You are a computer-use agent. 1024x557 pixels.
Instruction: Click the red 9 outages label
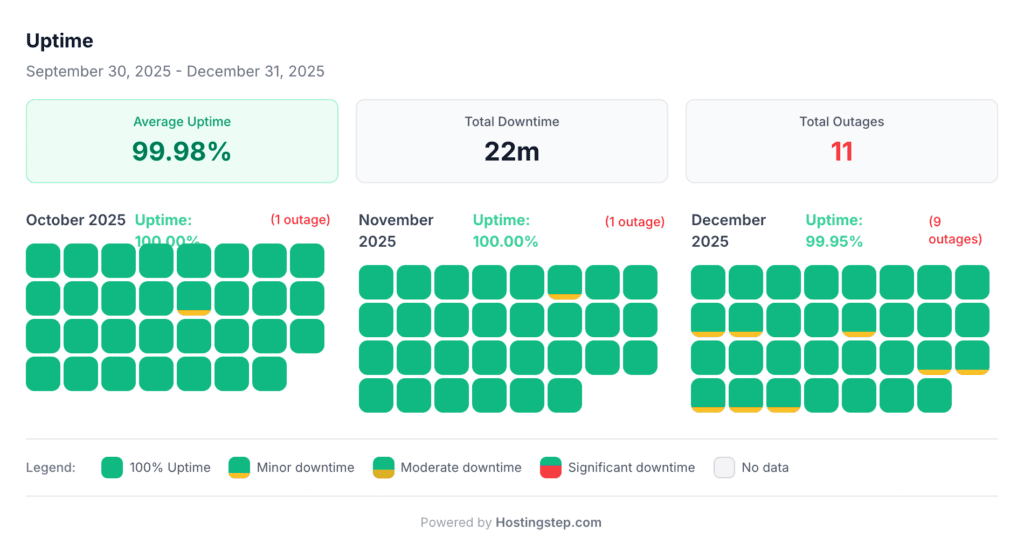click(x=954, y=230)
